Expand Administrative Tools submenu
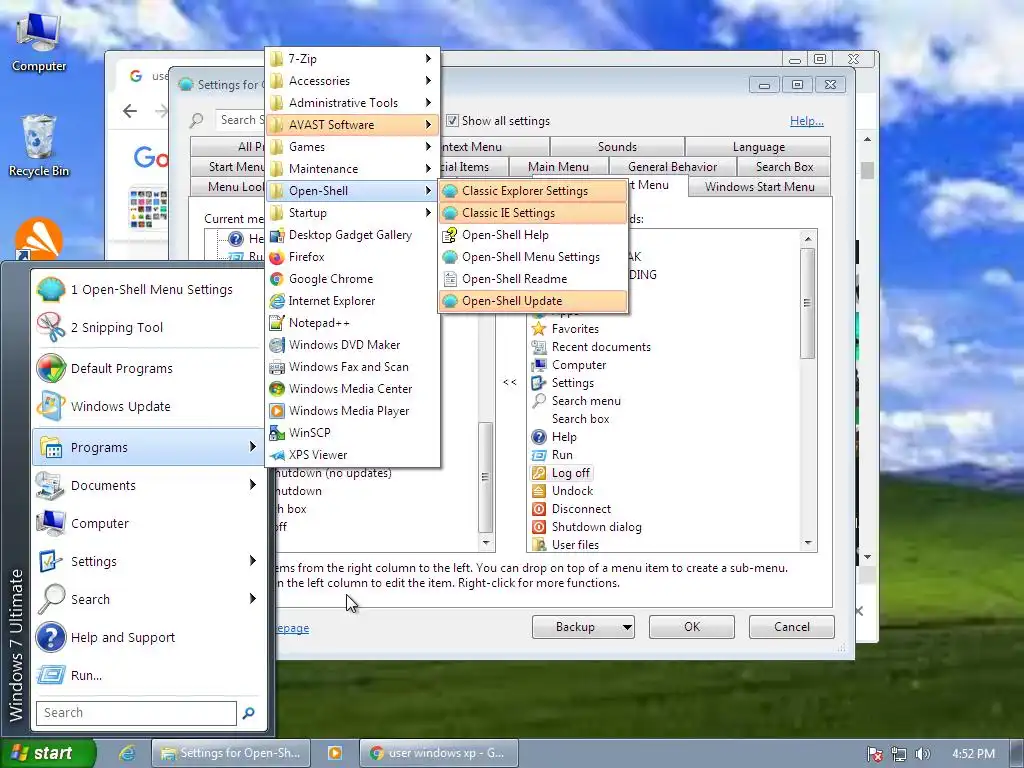1024x768 pixels. pyautogui.click(x=353, y=103)
